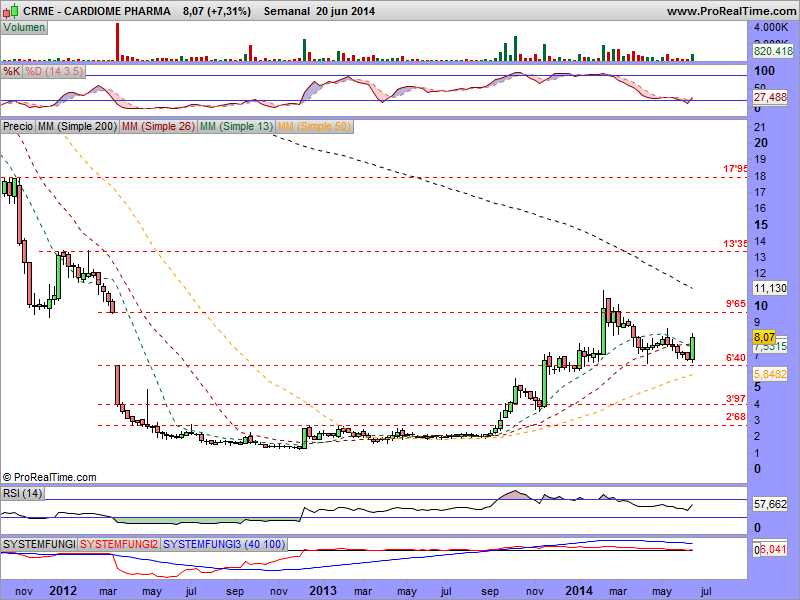800x600 pixels.
Task: Open the RSI (14) indicator label
Action: 22,493
